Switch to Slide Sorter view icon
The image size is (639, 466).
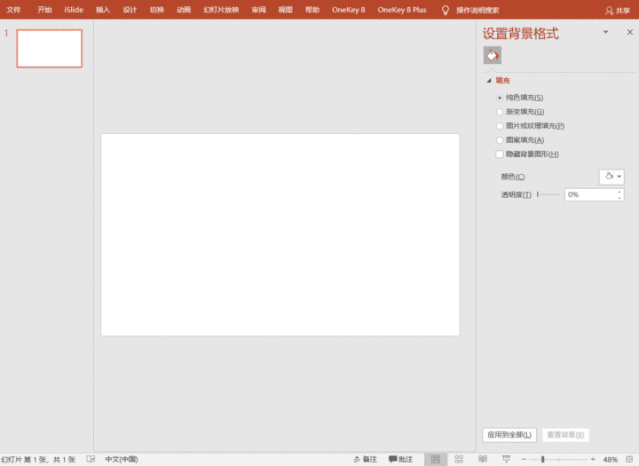(459, 459)
